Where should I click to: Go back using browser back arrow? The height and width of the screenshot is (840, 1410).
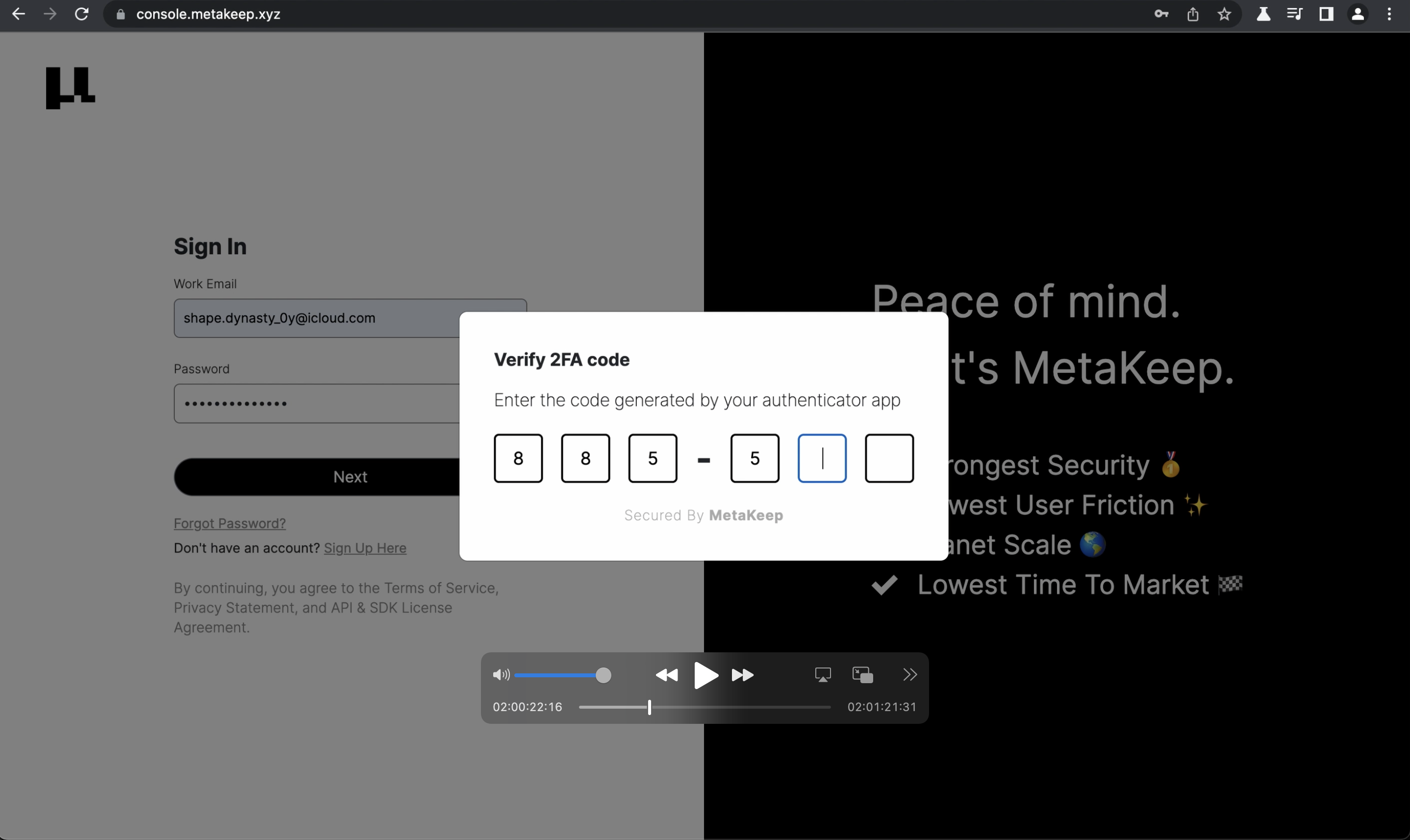click(x=18, y=14)
